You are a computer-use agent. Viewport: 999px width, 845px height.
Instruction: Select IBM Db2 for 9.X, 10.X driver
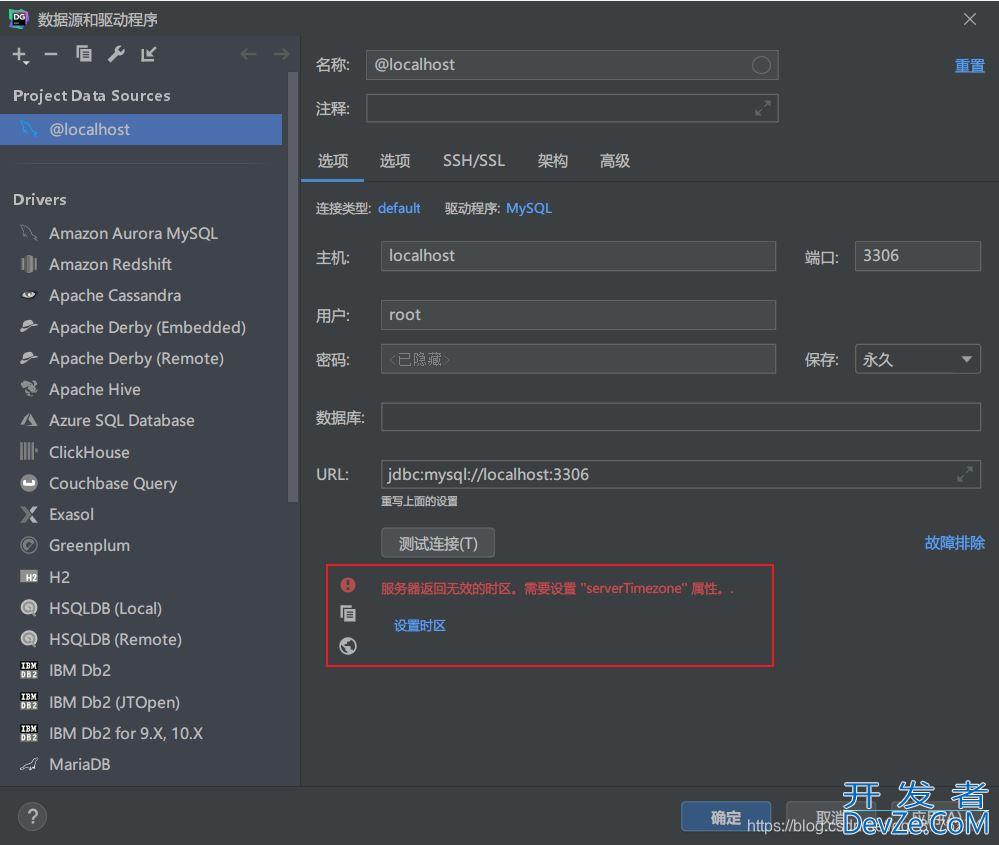143,733
